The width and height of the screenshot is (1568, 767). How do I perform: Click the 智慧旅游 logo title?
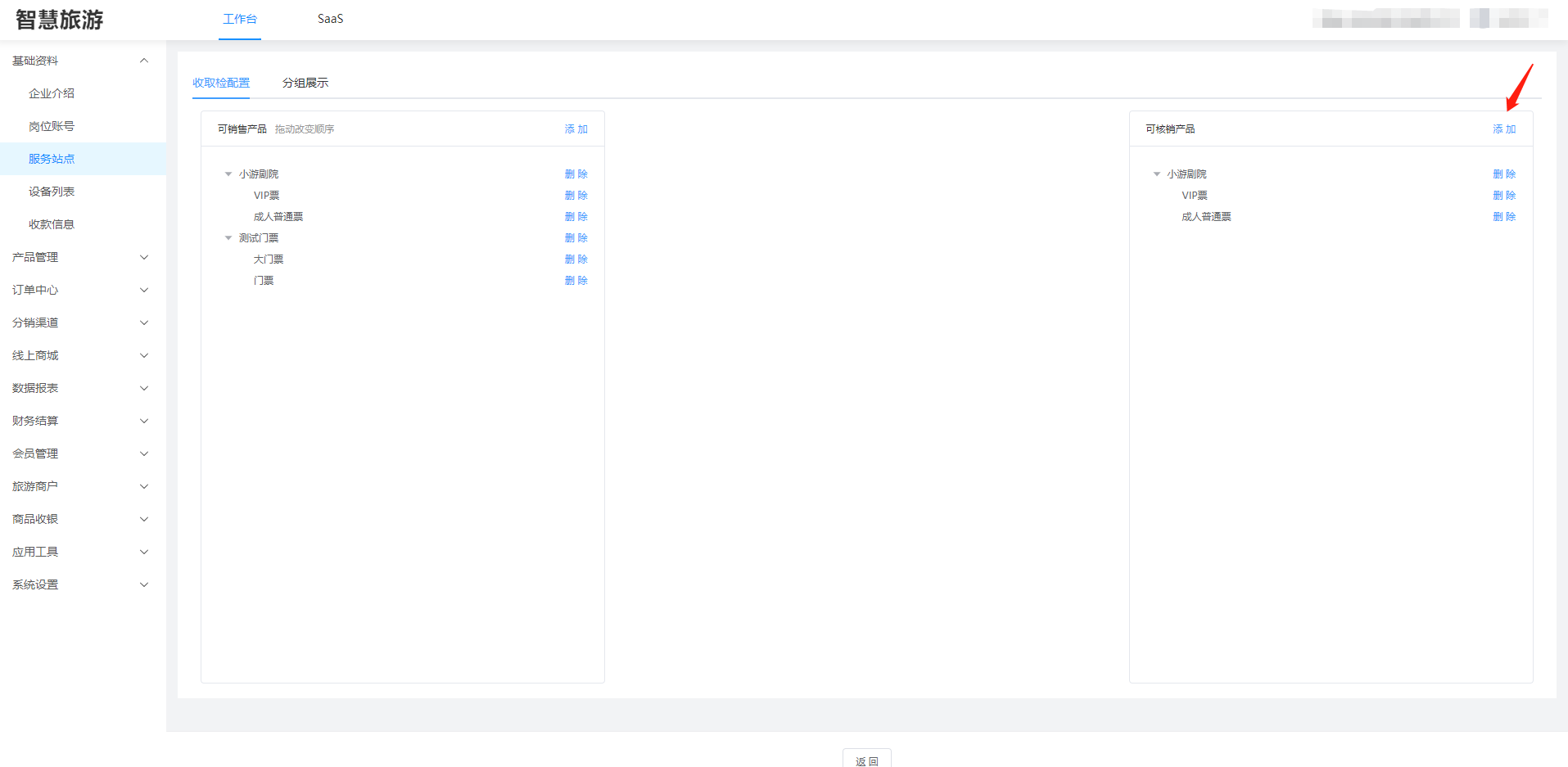click(60, 20)
